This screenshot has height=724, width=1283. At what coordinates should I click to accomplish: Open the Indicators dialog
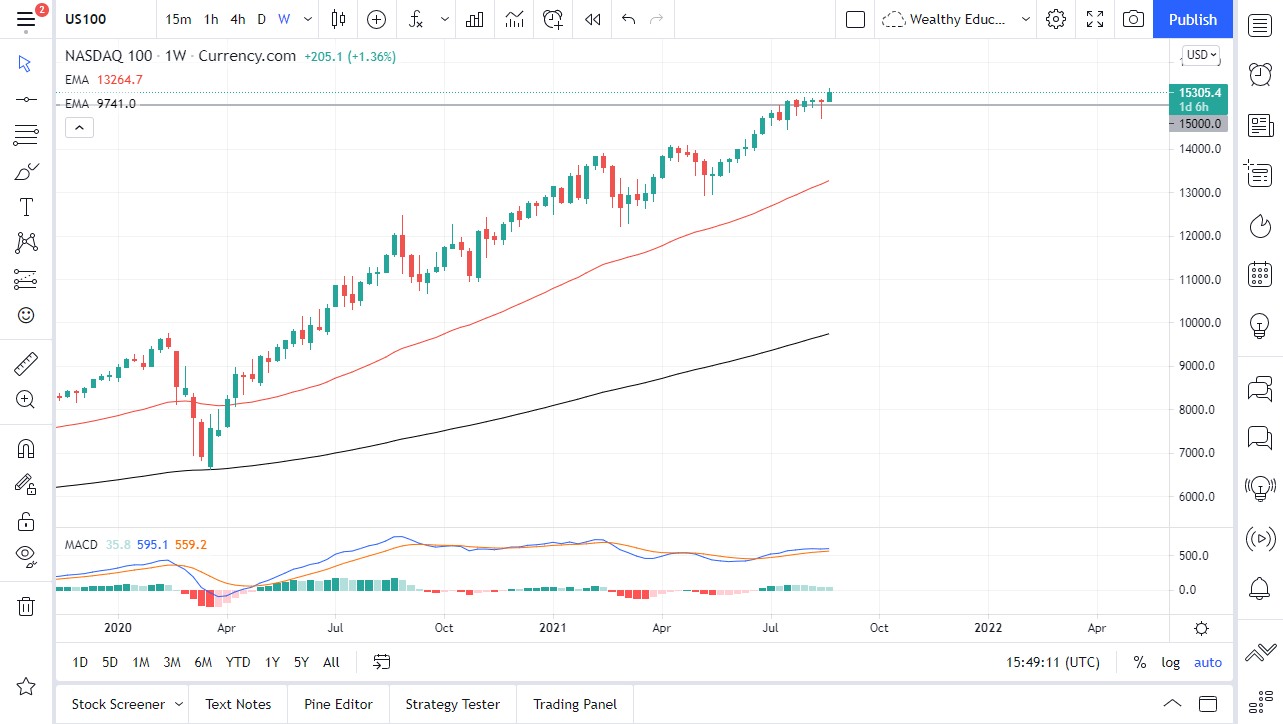pyautogui.click(x=415, y=19)
